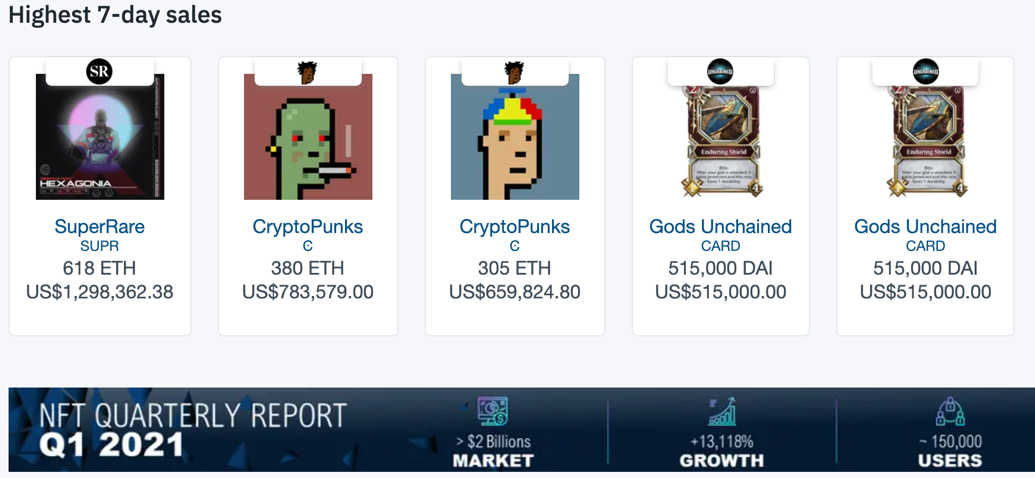Click punk avatar icon above propeller-hat CryptoPunk

[514, 71]
